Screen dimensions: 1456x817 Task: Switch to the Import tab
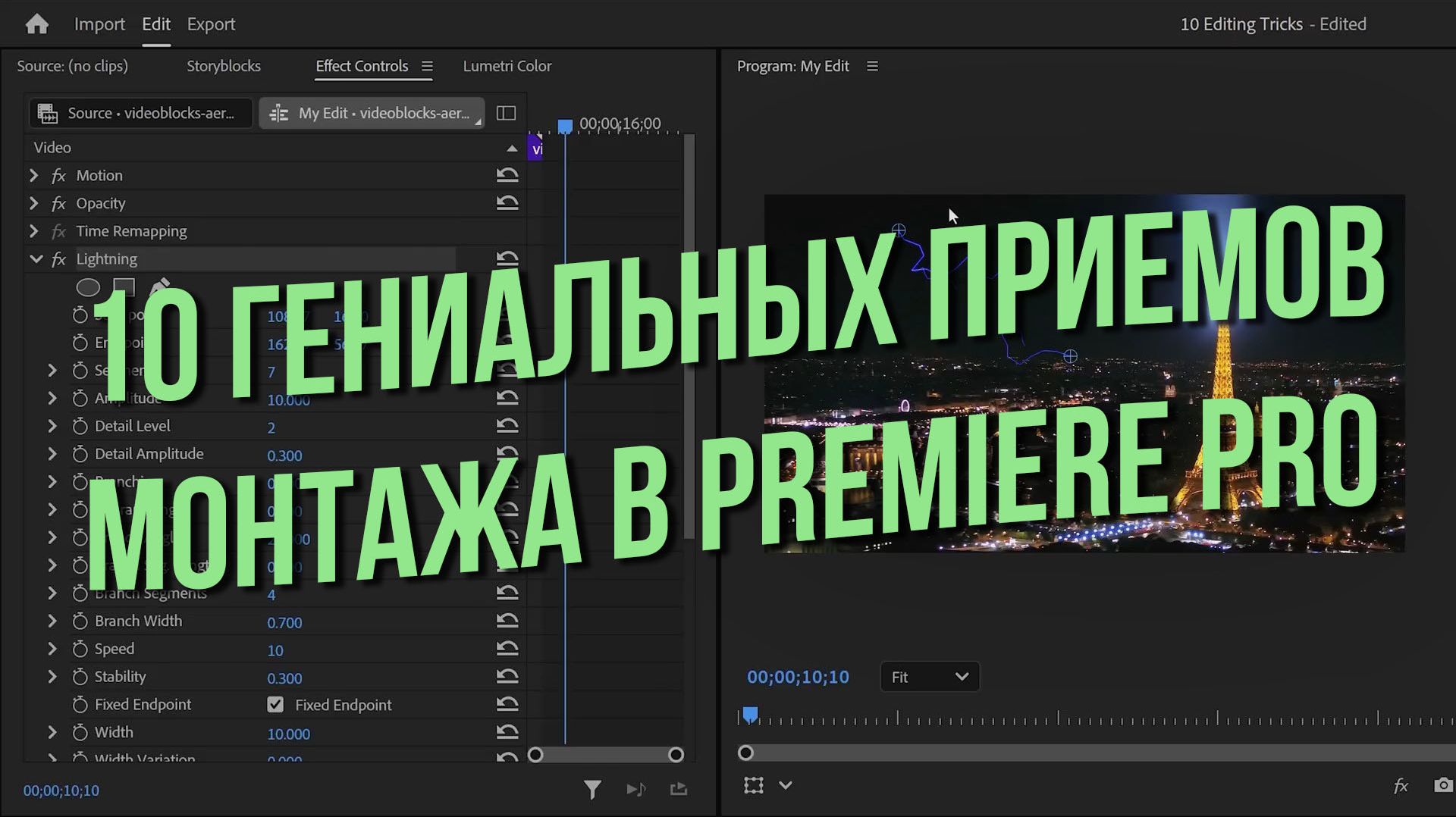pos(99,24)
